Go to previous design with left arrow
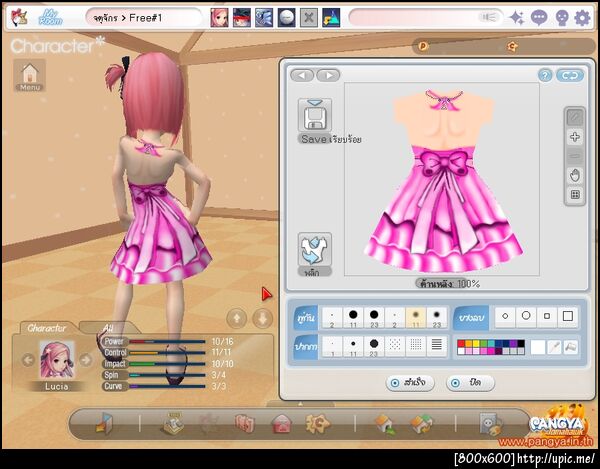Screen dimensions: 600x469 [x=302, y=75]
